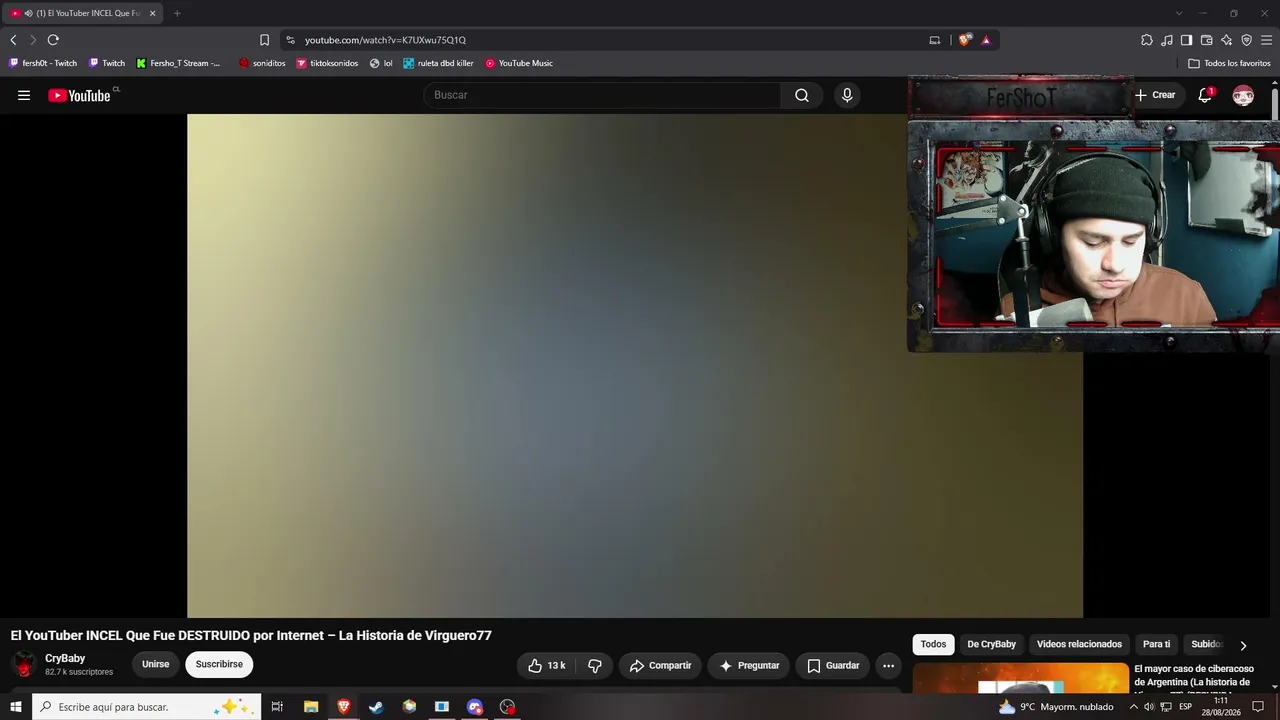Open Brave Rewards triangle icon

986,40
